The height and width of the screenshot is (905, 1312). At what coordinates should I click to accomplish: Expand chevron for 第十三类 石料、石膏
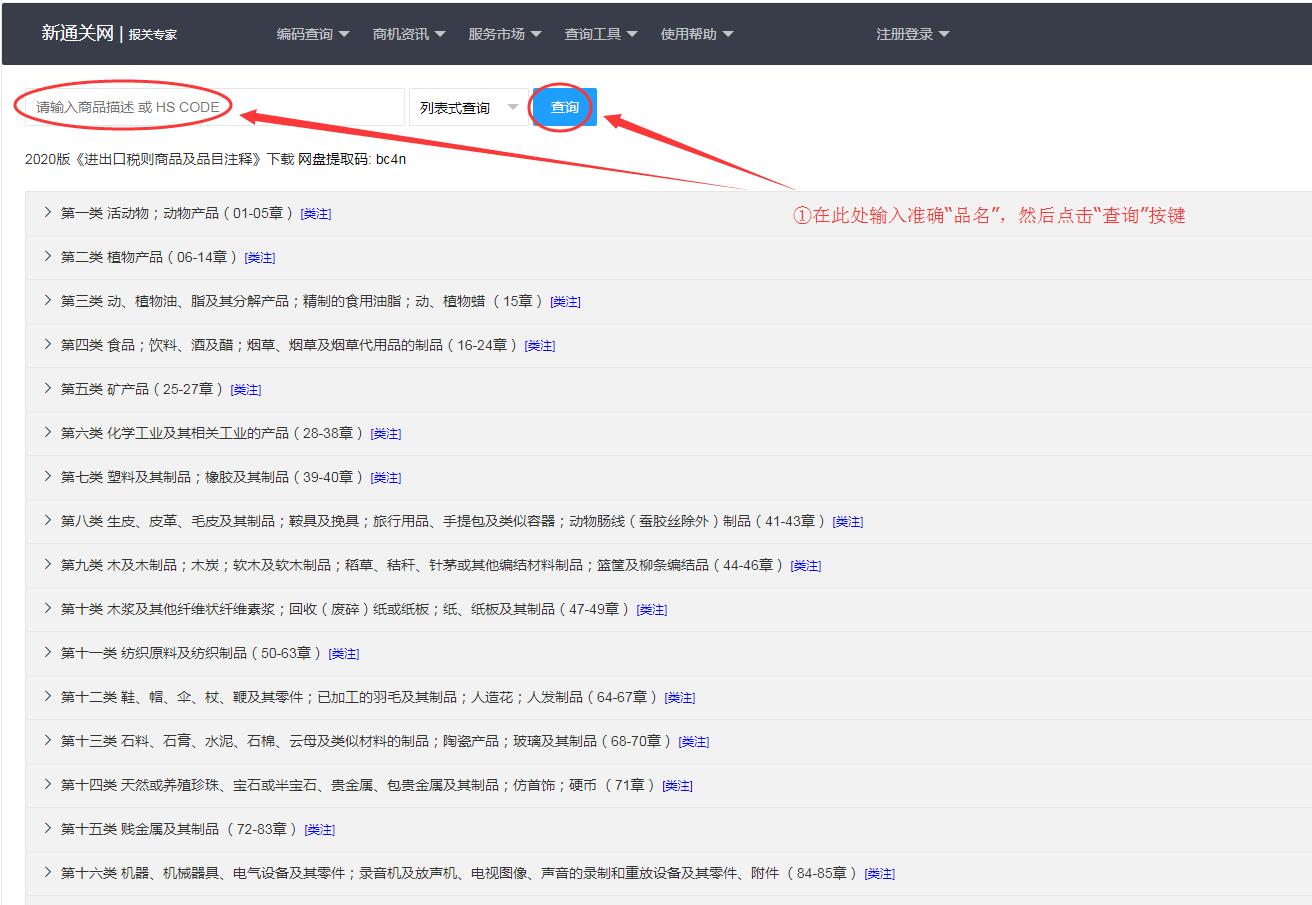[47, 740]
